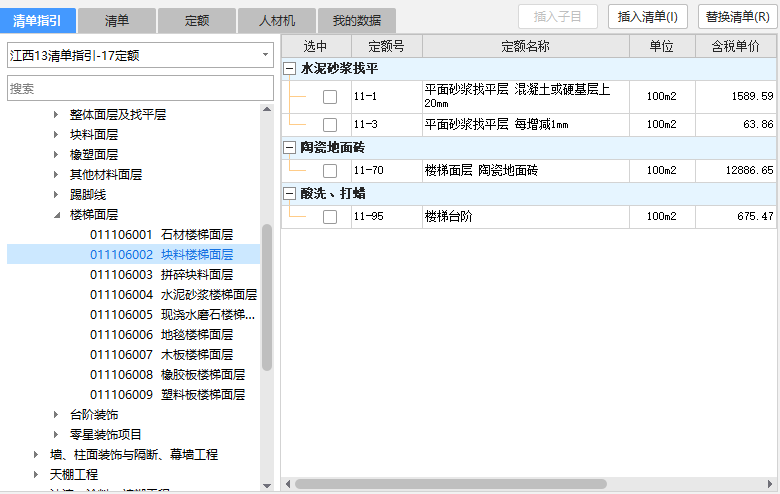
Task: Collapse the 水泥砂浆找平 group
Action: 290,69
